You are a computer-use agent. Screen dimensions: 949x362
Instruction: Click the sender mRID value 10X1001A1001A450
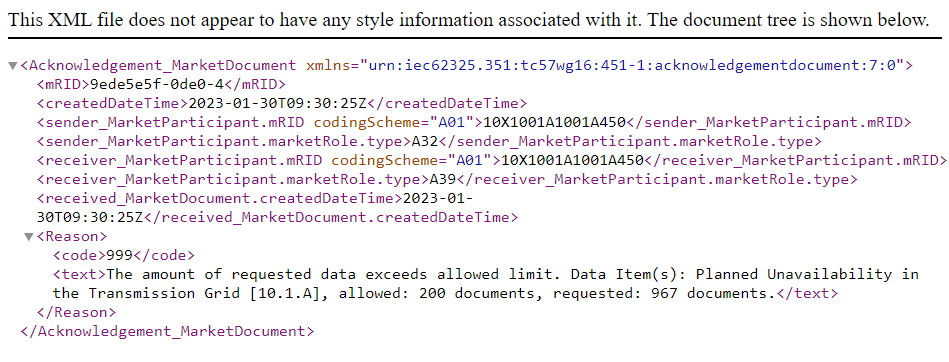tap(553, 122)
